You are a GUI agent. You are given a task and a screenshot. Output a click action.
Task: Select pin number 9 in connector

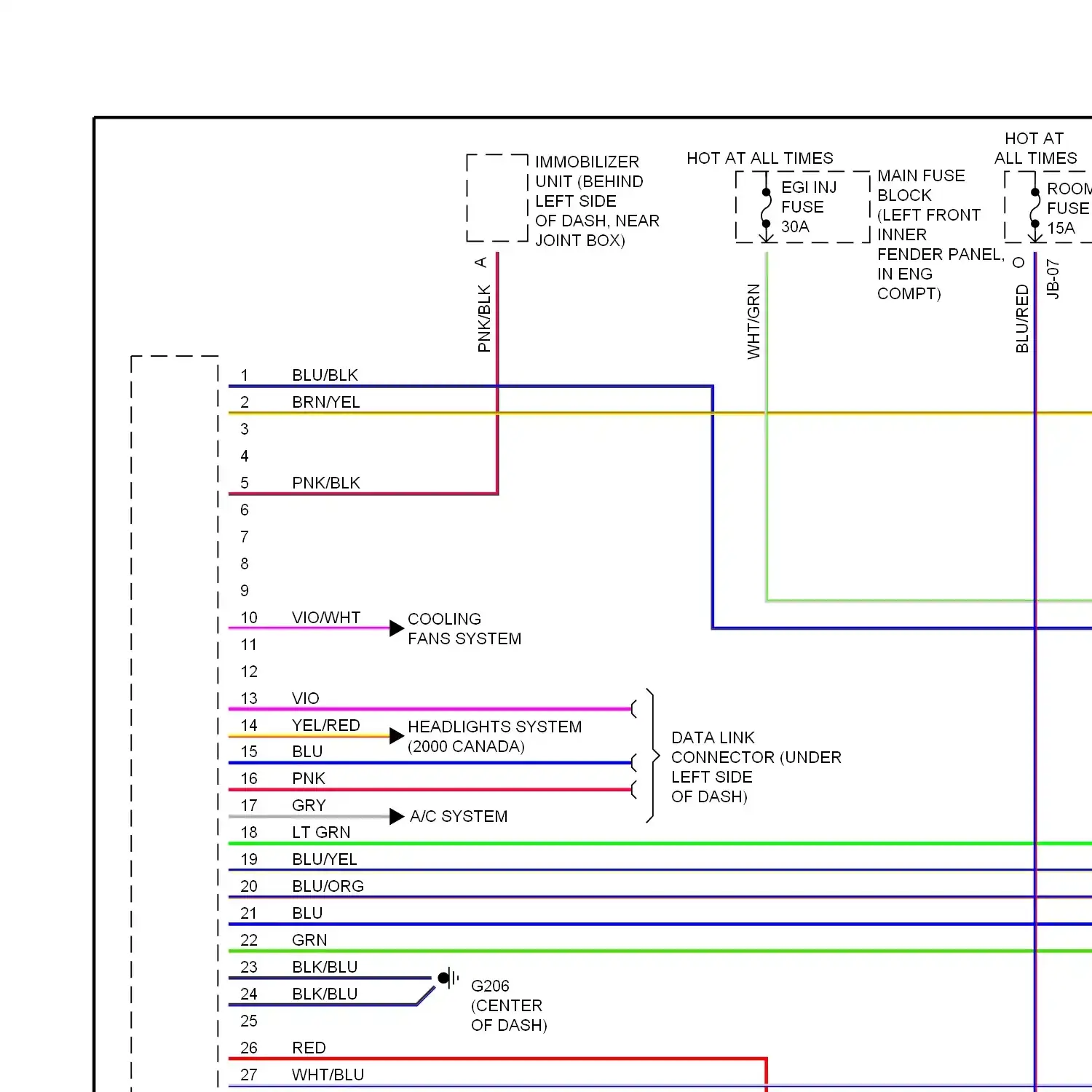click(245, 590)
